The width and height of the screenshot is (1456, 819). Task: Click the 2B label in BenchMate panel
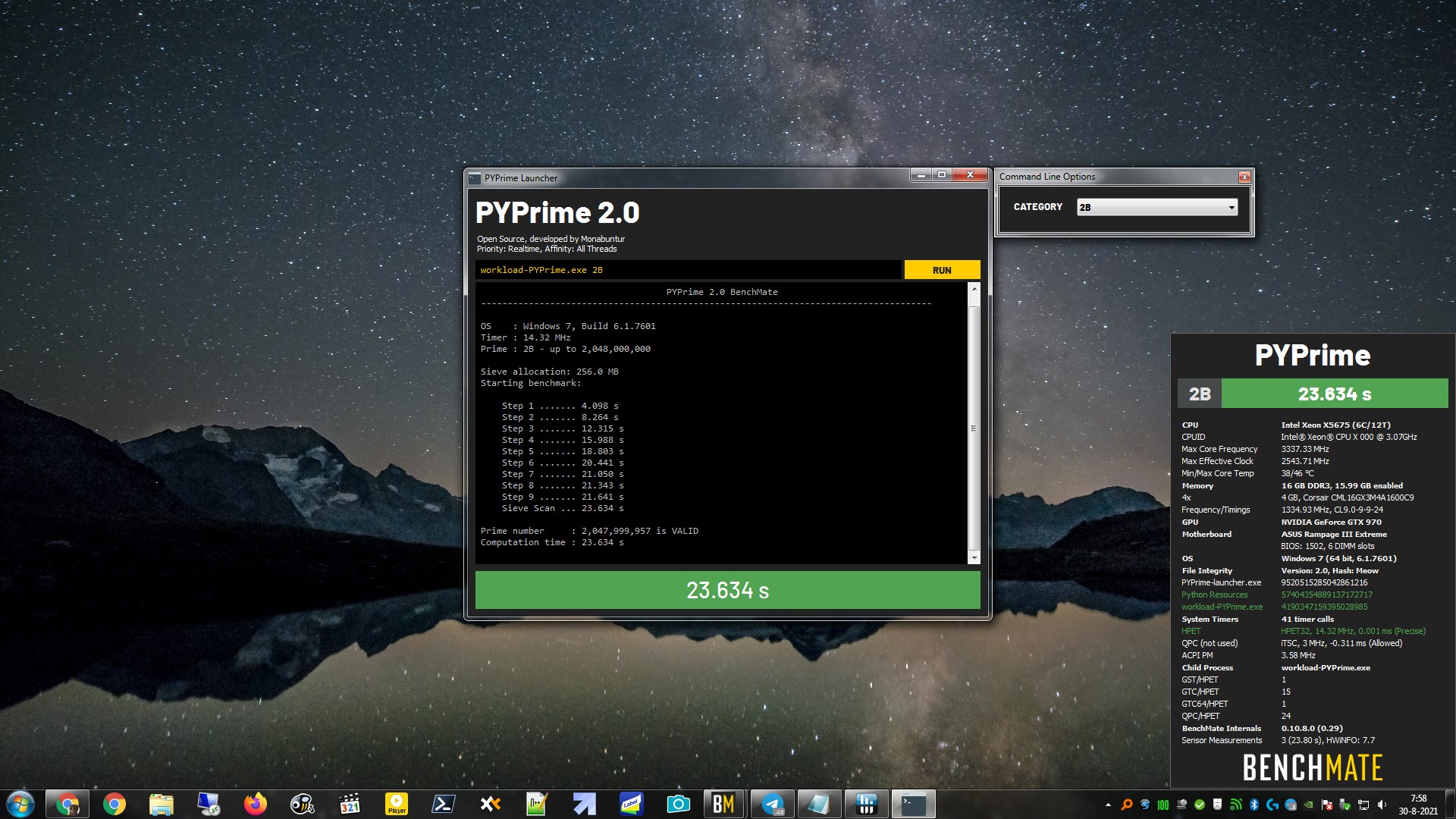pyautogui.click(x=1200, y=394)
